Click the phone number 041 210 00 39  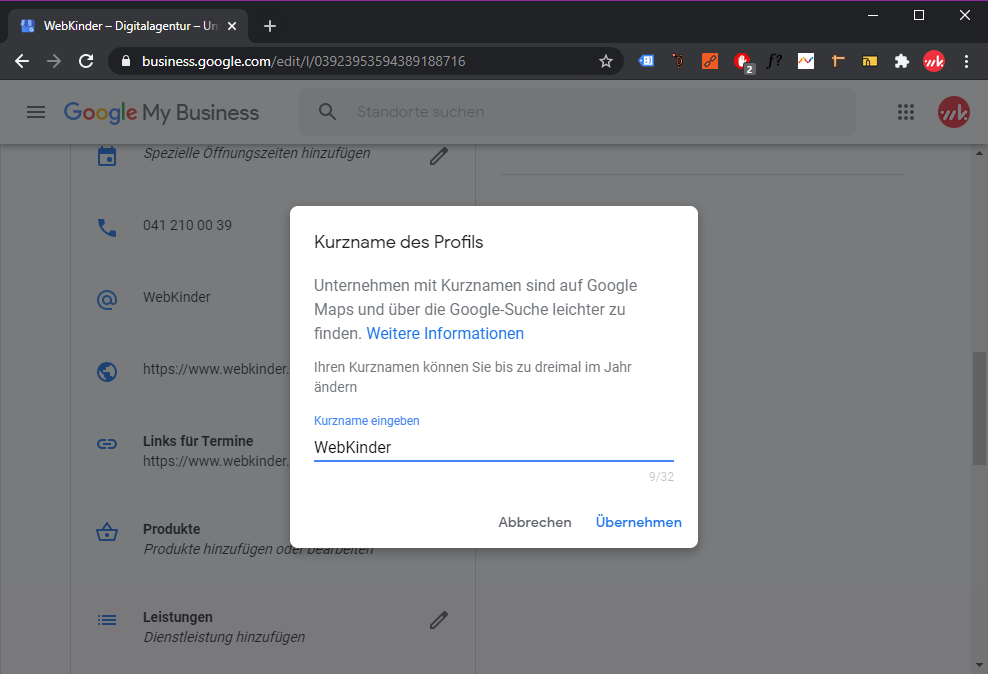187,225
